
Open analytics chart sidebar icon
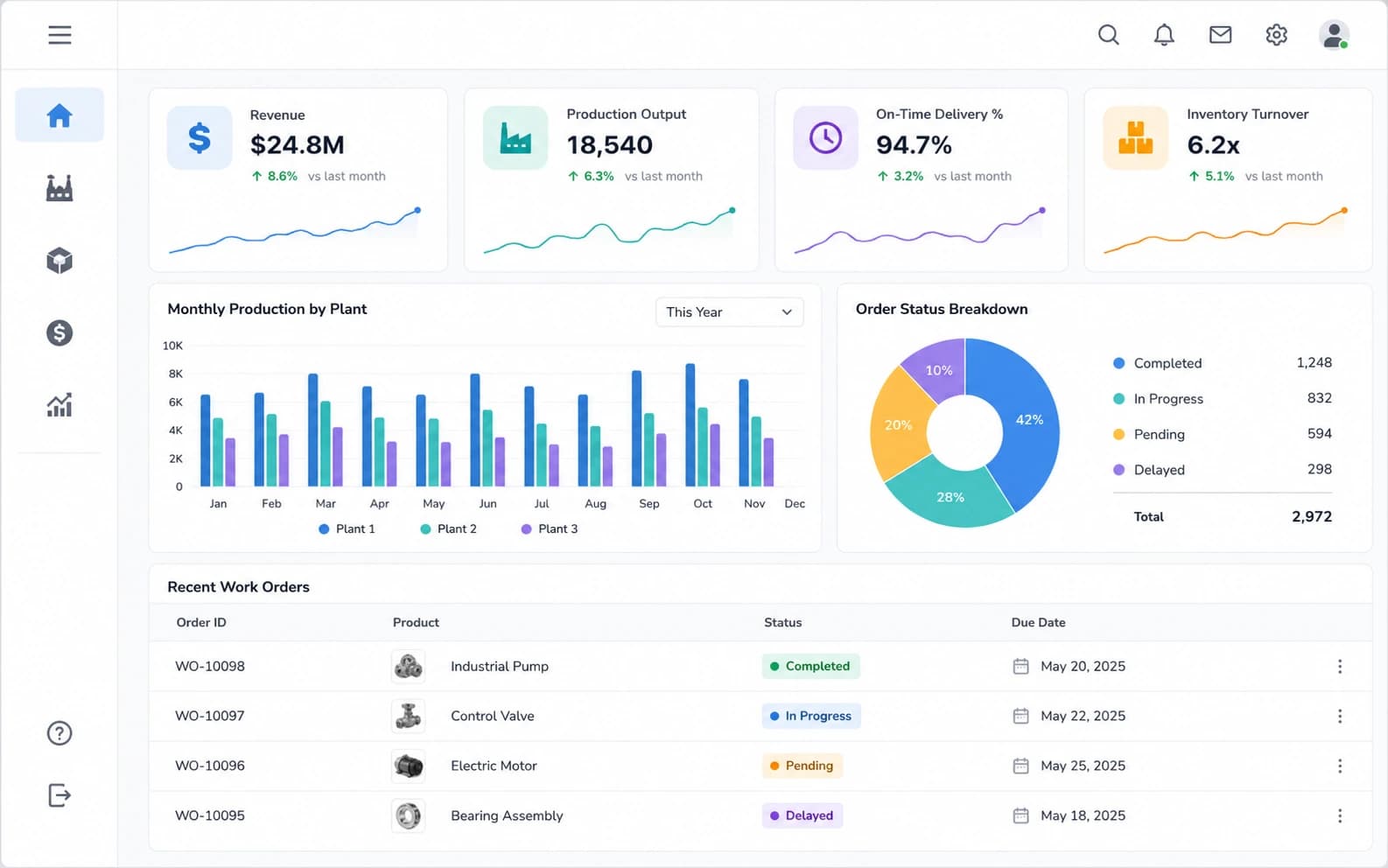coord(60,404)
